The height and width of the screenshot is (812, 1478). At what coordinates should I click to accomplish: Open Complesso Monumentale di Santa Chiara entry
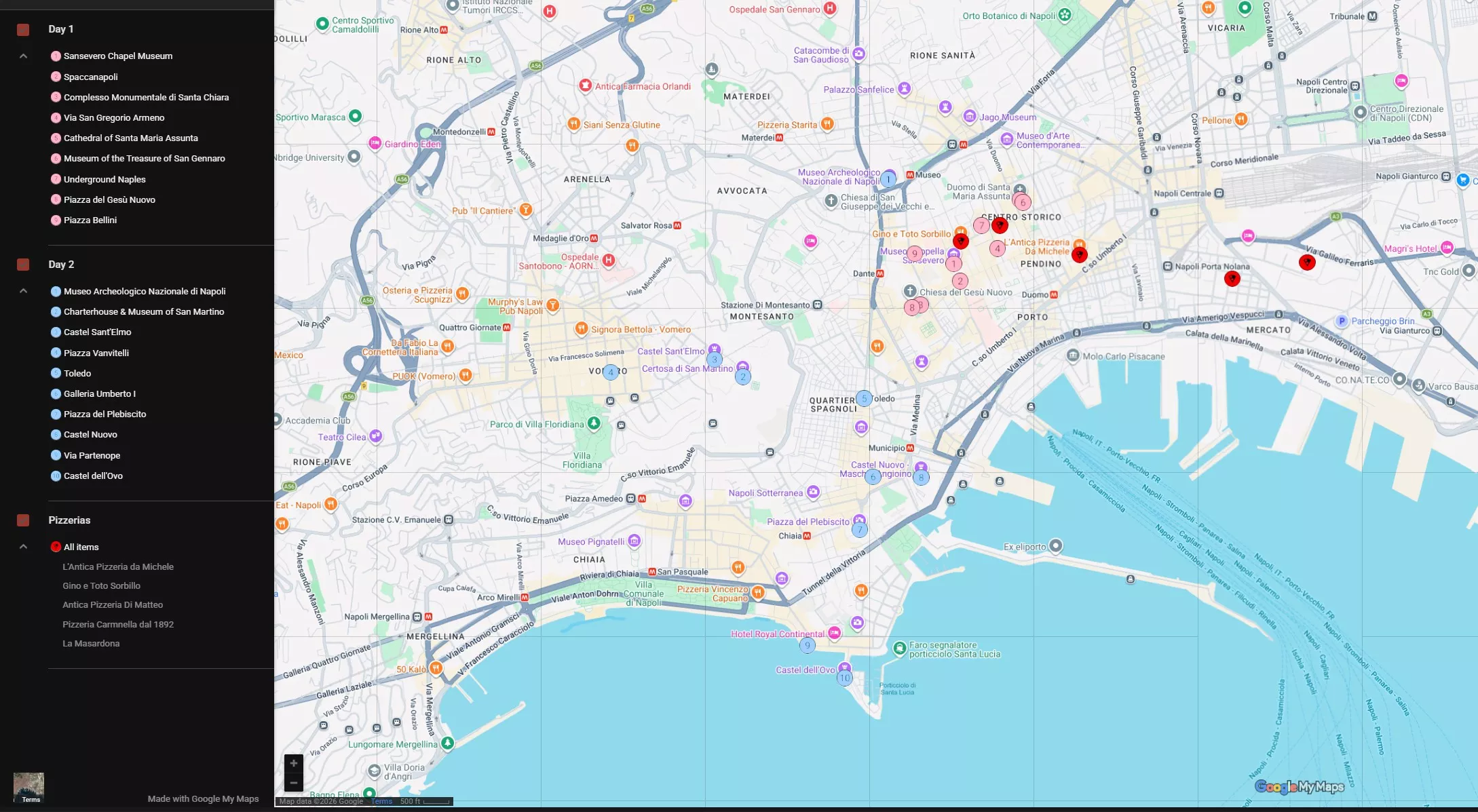[x=146, y=97]
